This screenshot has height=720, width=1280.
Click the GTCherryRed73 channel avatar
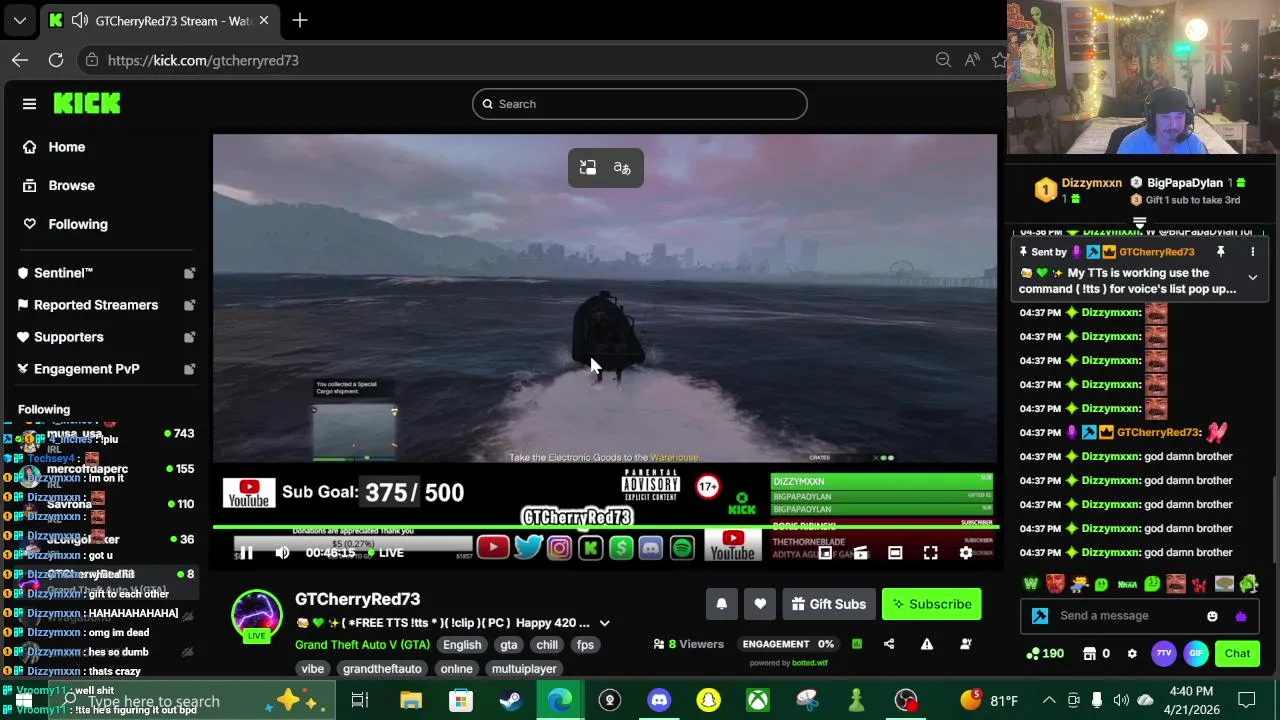[257, 614]
